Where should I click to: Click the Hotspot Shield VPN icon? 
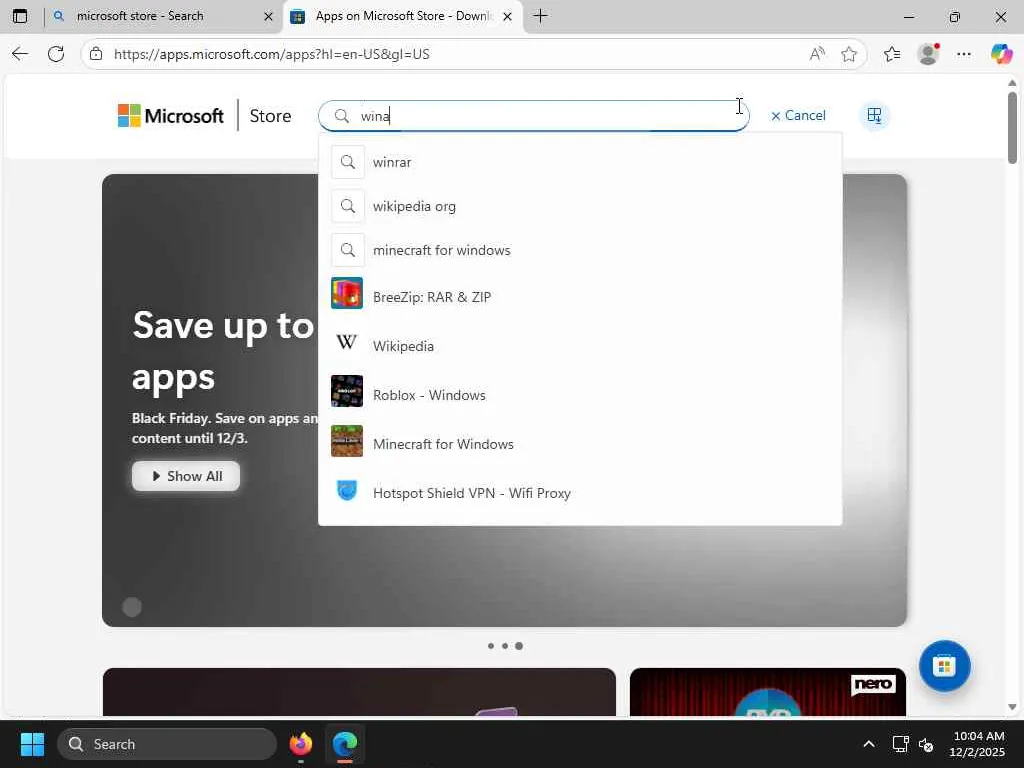coord(347,490)
